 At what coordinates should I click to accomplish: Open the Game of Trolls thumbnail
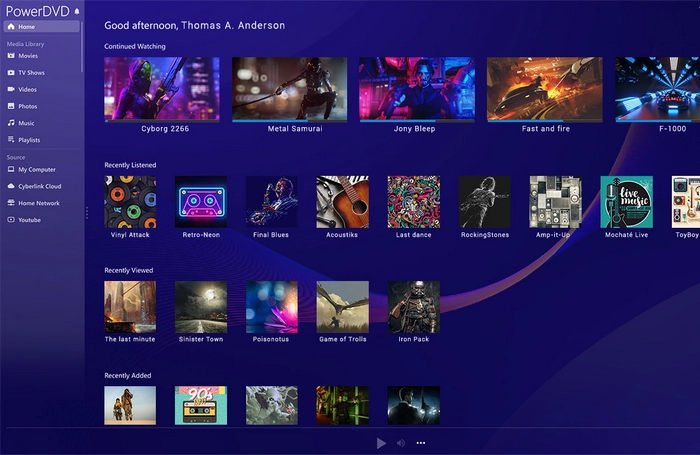343,307
